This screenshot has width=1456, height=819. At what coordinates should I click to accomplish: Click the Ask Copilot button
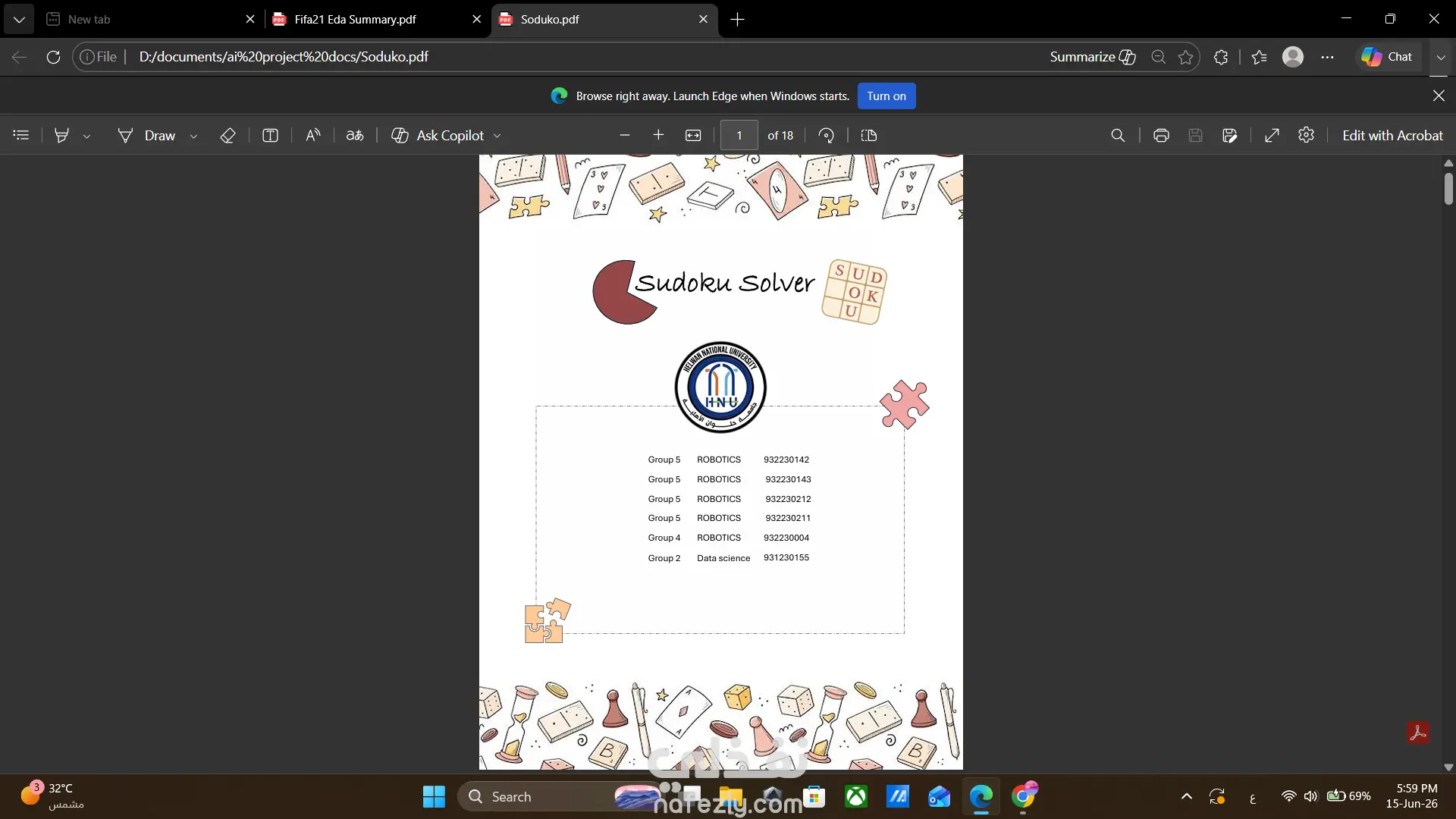coord(438,135)
